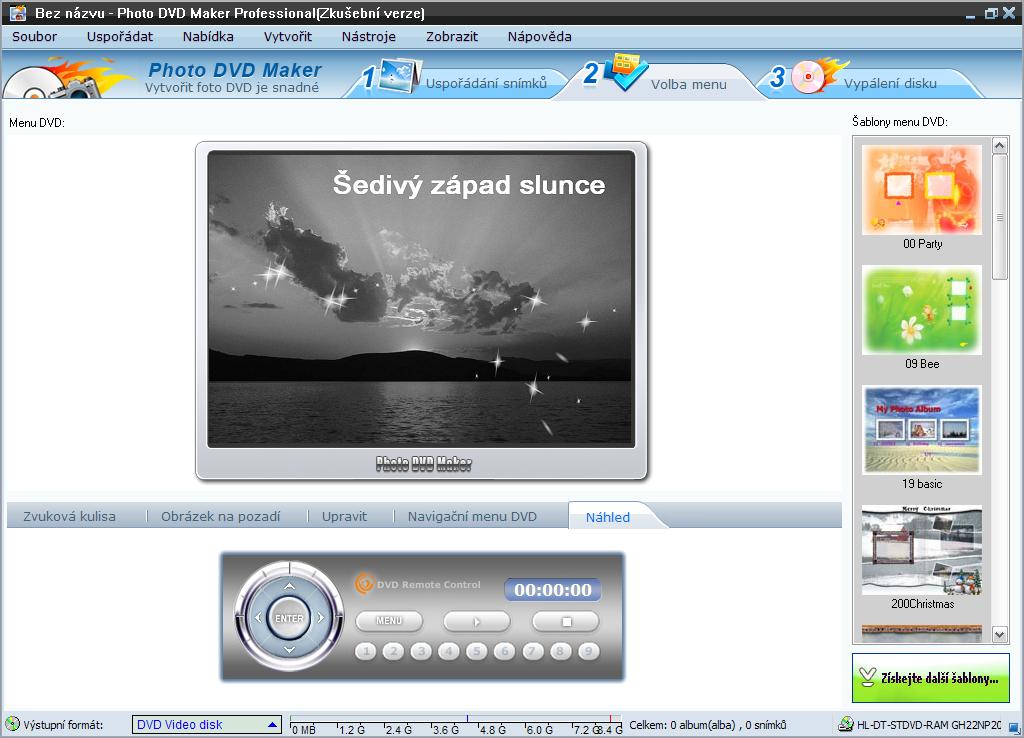Go to step 3 Vypálení disku
1024x738 pixels.
pos(890,84)
